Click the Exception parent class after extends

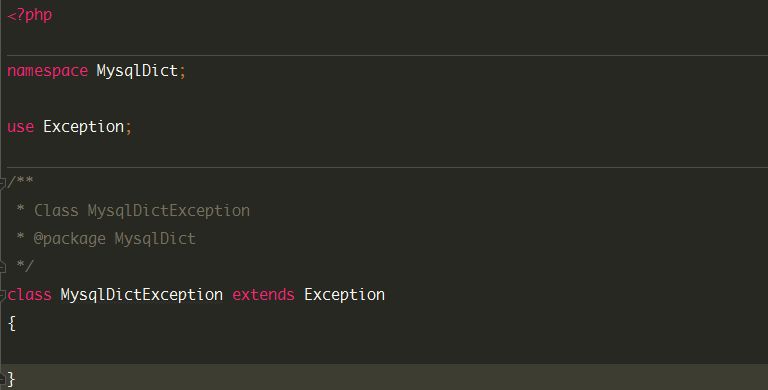(344, 295)
